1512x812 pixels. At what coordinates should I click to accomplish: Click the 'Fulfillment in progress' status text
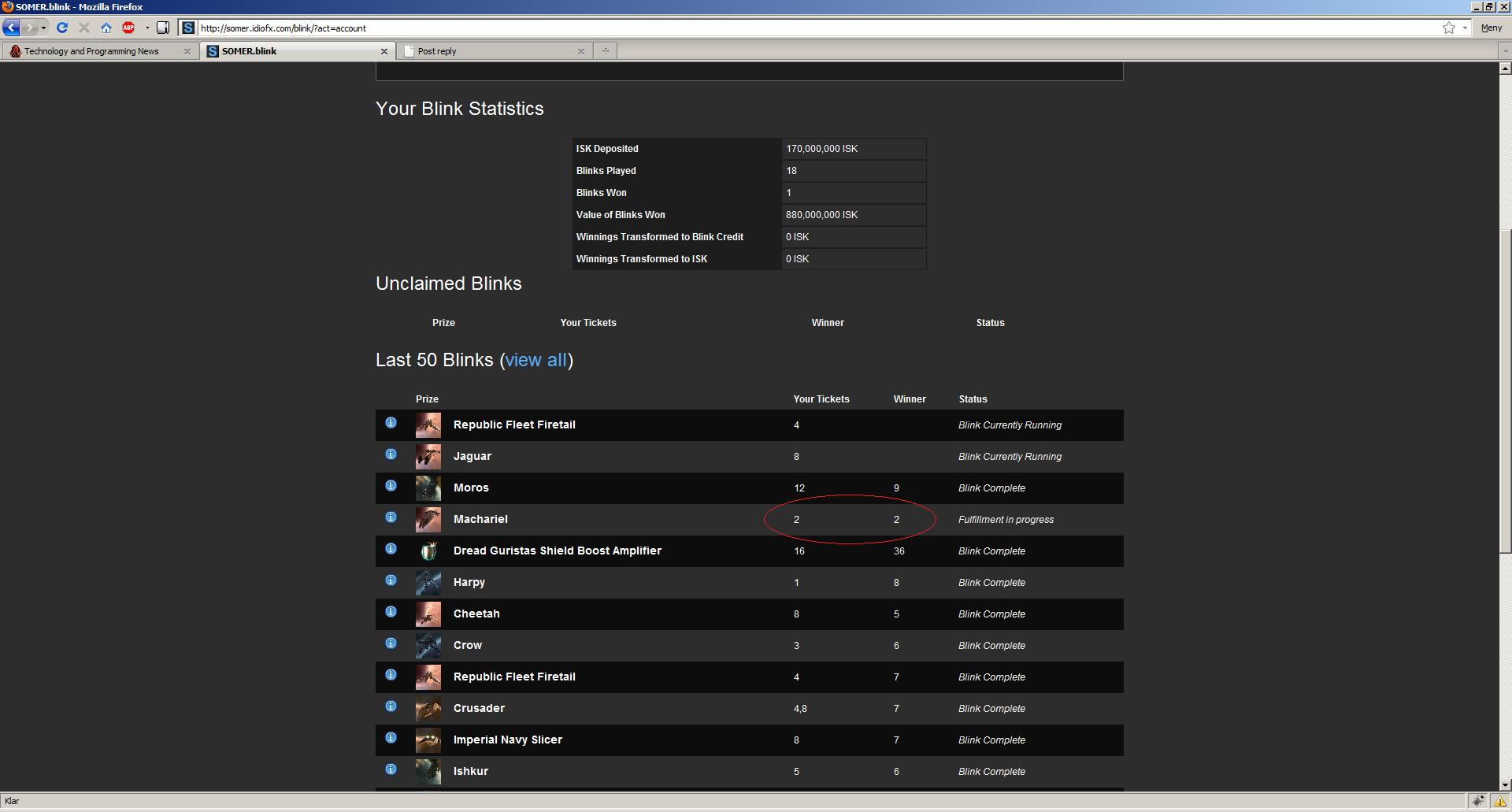pos(1006,520)
